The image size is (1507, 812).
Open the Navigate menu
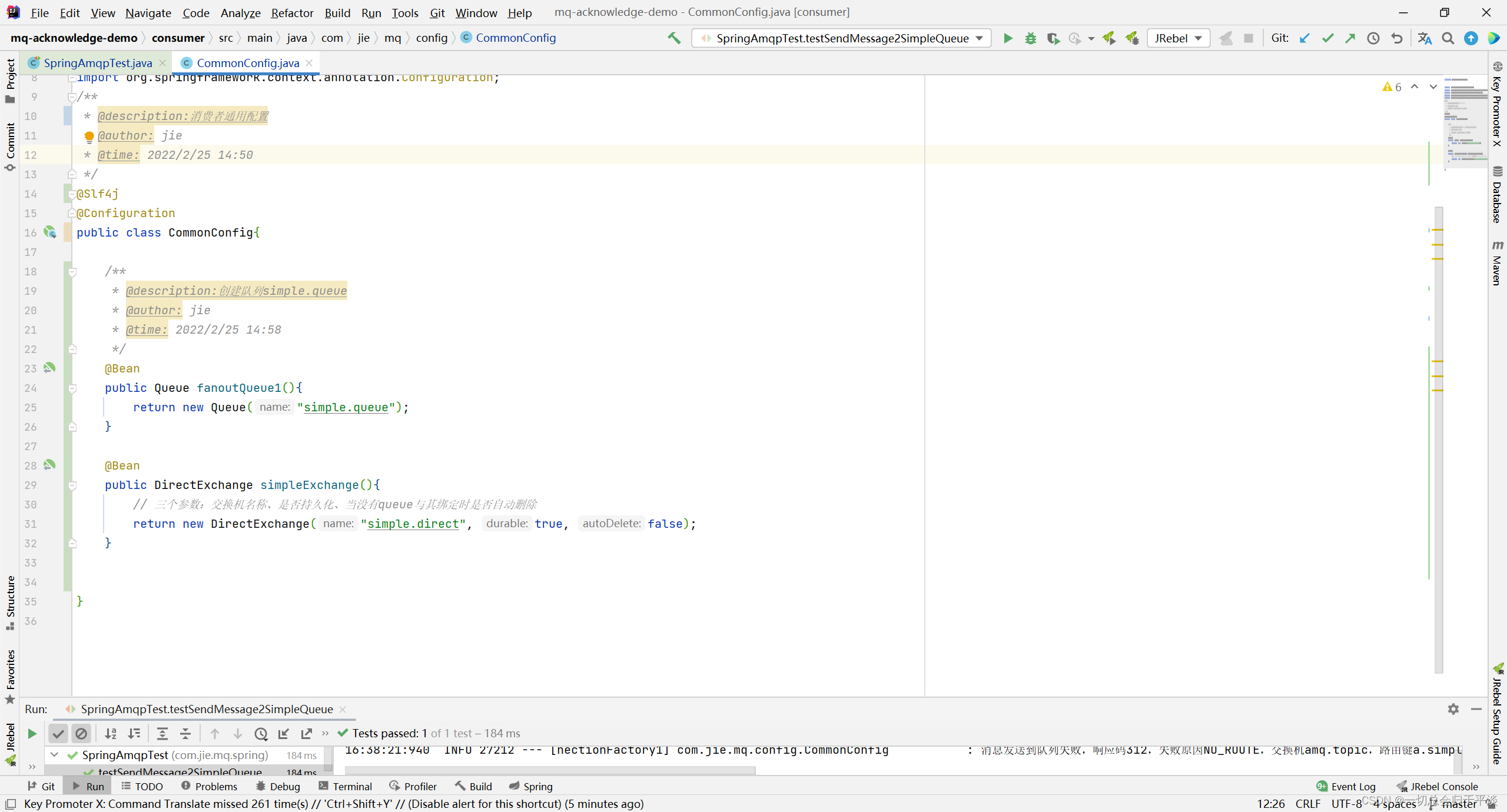coord(148,12)
